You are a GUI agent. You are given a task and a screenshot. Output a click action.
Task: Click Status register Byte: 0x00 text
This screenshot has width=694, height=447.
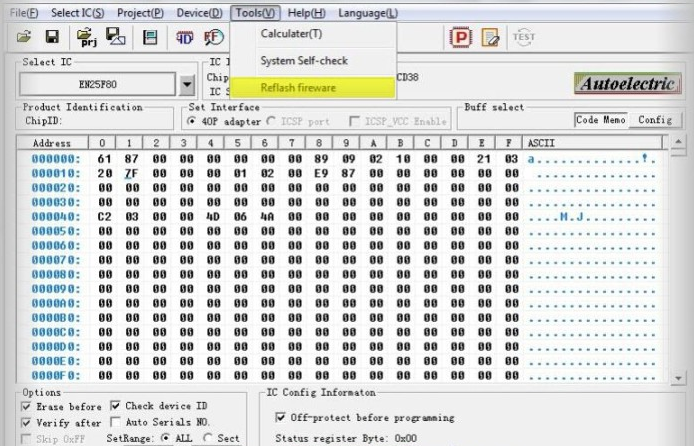tap(346, 438)
